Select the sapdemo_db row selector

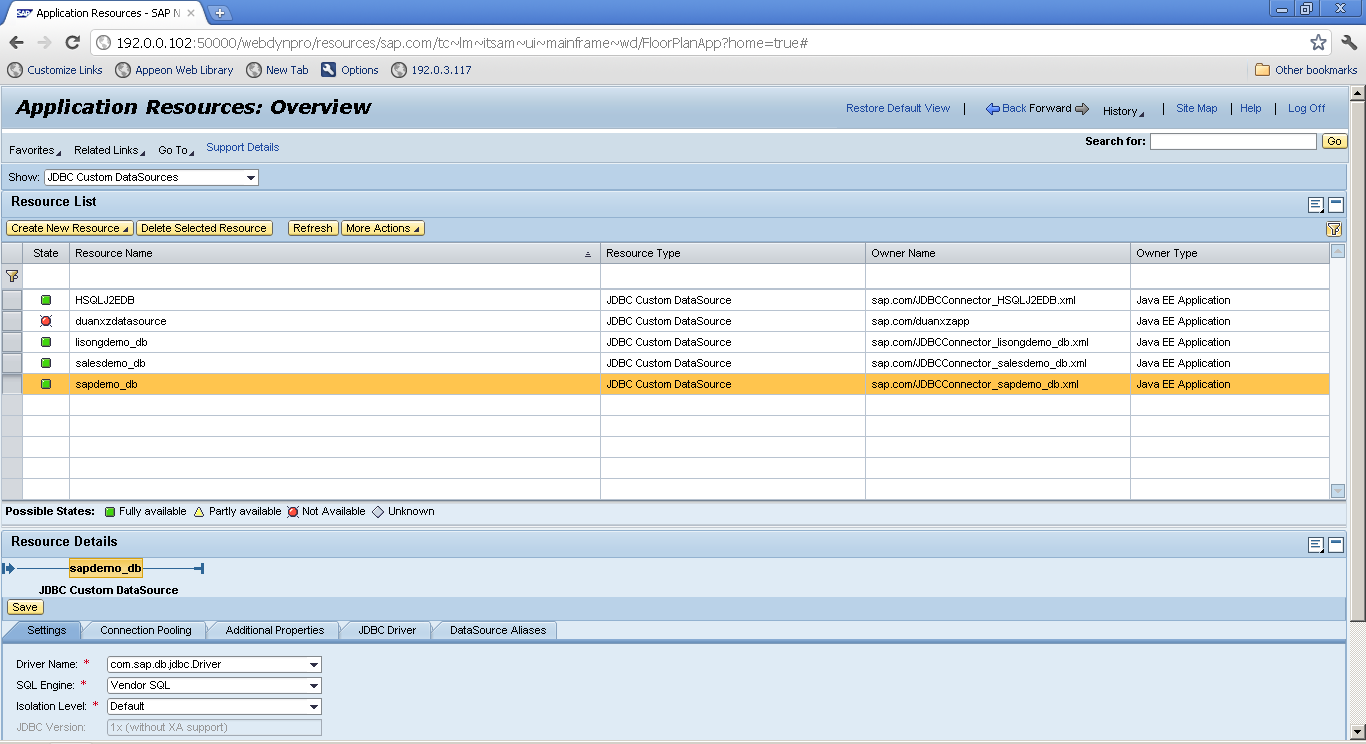click(12, 384)
